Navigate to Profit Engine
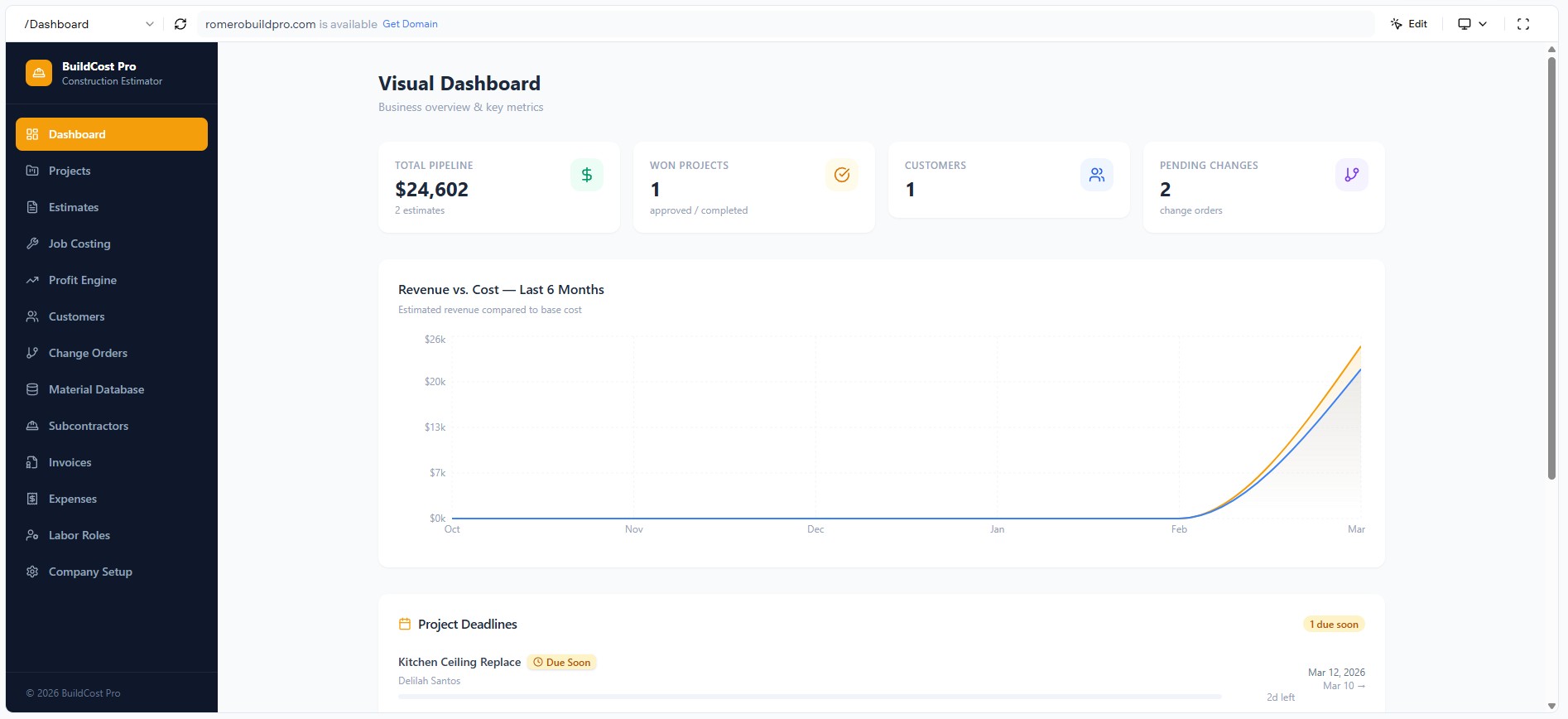1568x719 pixels. coord(112,280)
